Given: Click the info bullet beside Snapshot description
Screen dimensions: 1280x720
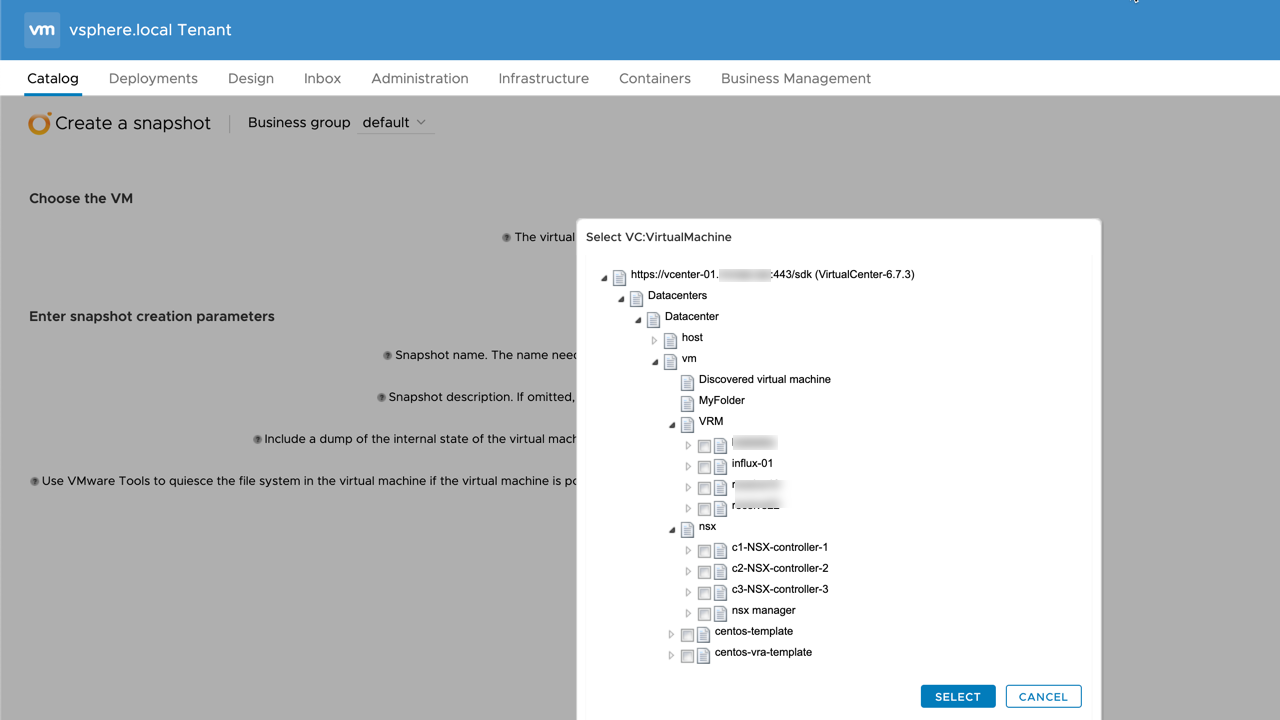Looking at the screenshot, I should 381,397.
